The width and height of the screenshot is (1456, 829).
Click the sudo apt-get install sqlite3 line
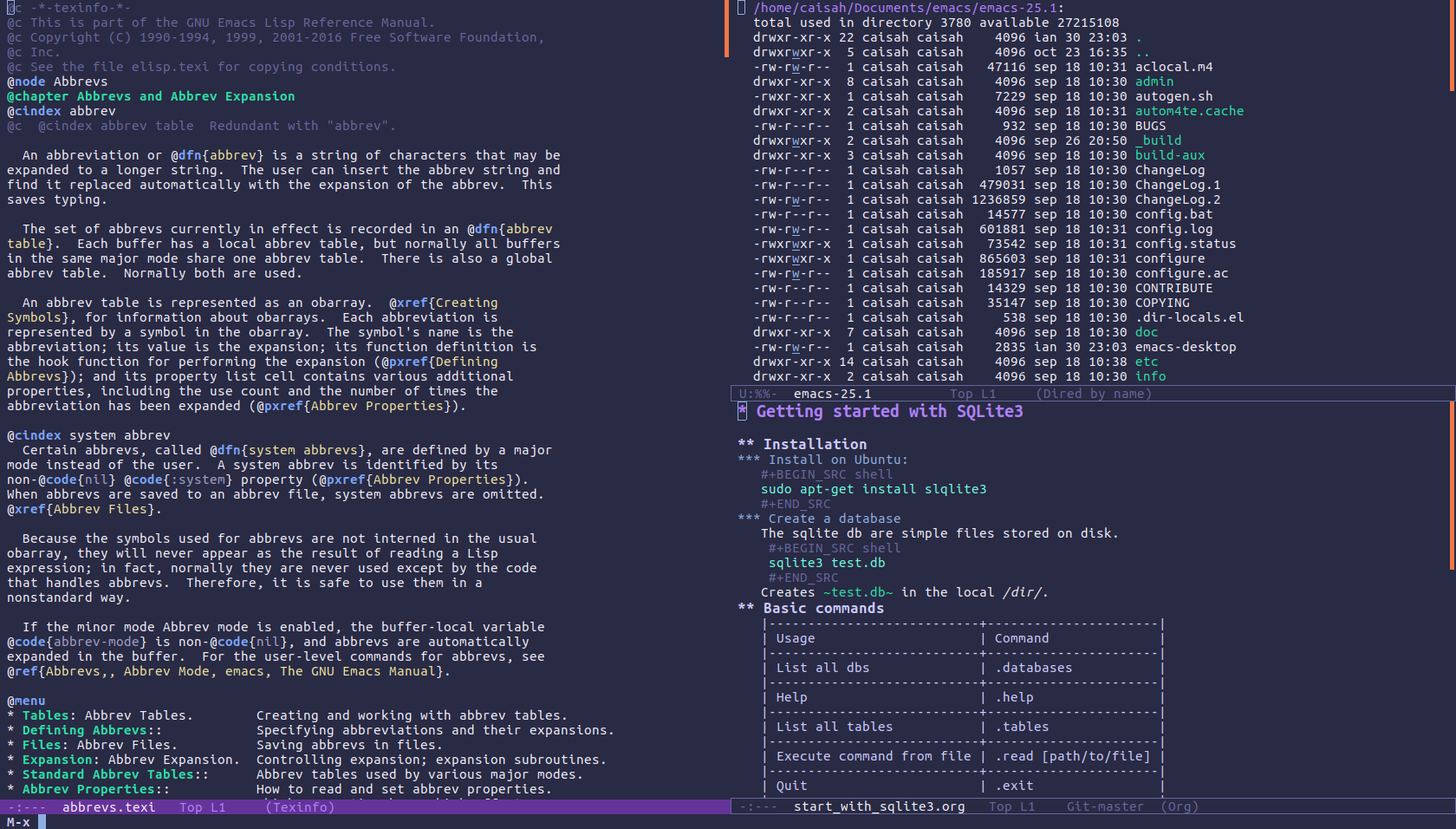point(874,489)
